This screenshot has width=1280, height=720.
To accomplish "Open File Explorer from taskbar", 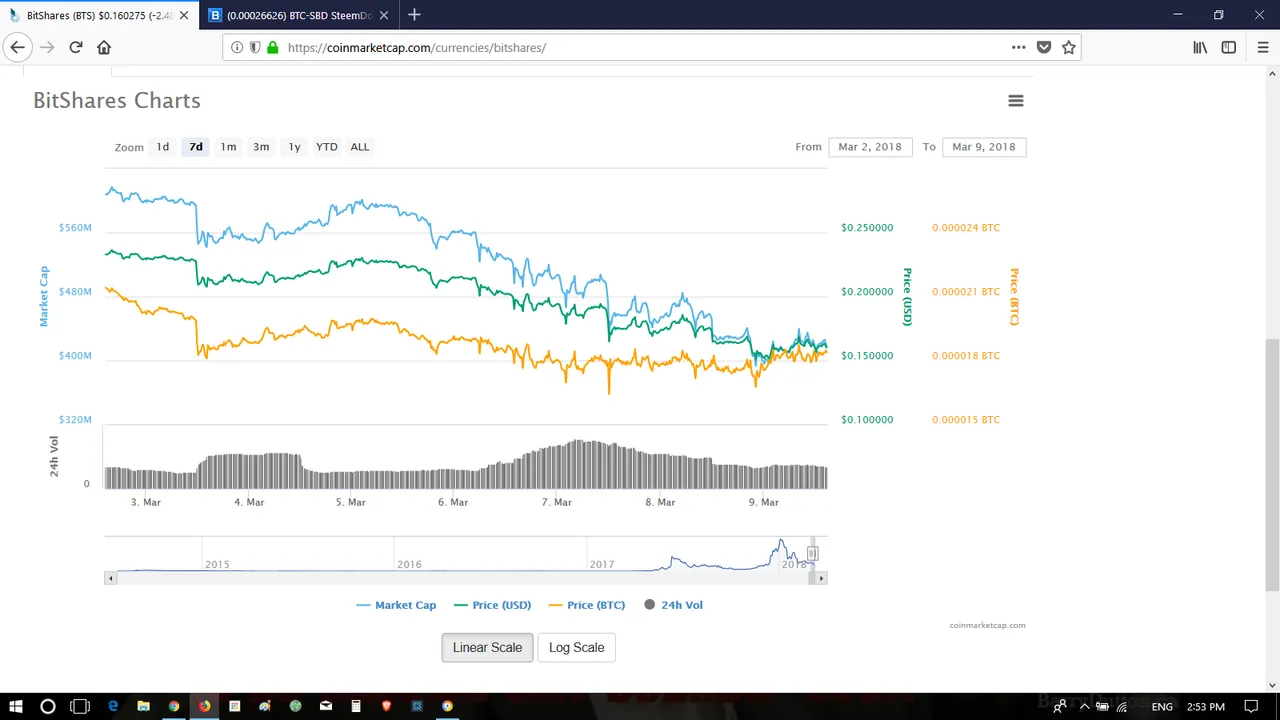I will [x=143, y=706].
